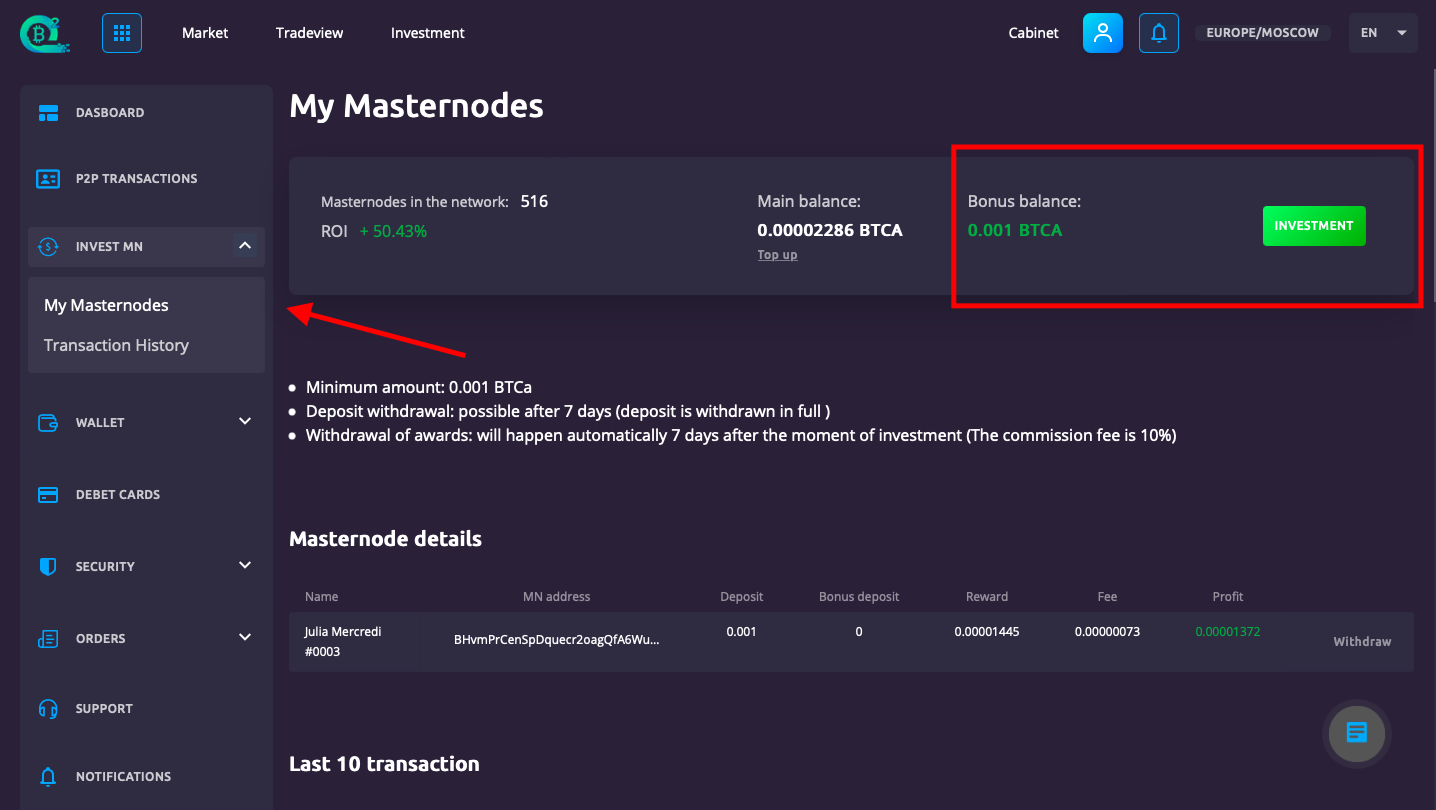Open the apps grid icon
Image resolution: width=1436 pixels, height=810 pixels.
(122, 33)
